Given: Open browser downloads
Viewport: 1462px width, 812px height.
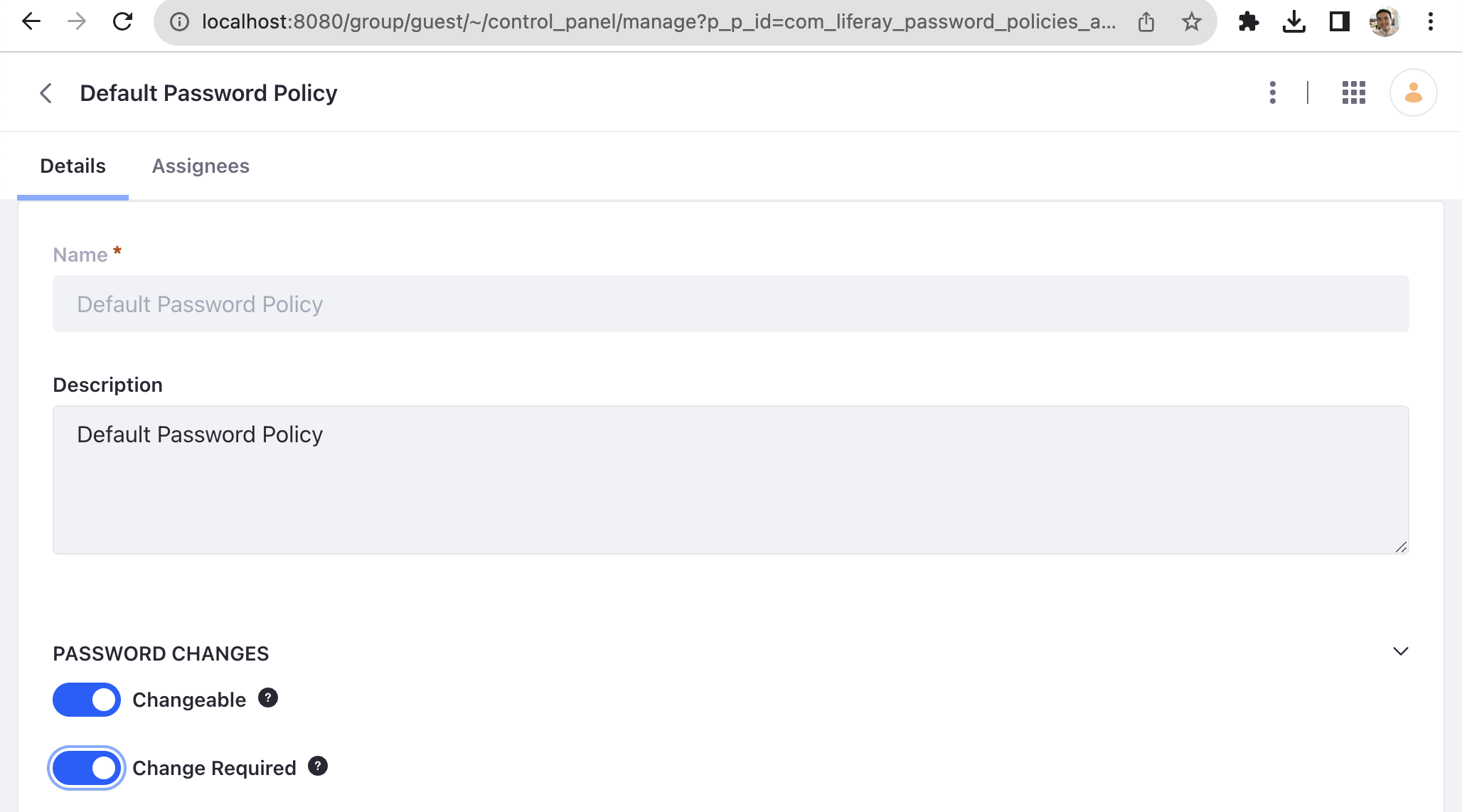Looking at the screenshot, I should 1294,22.
